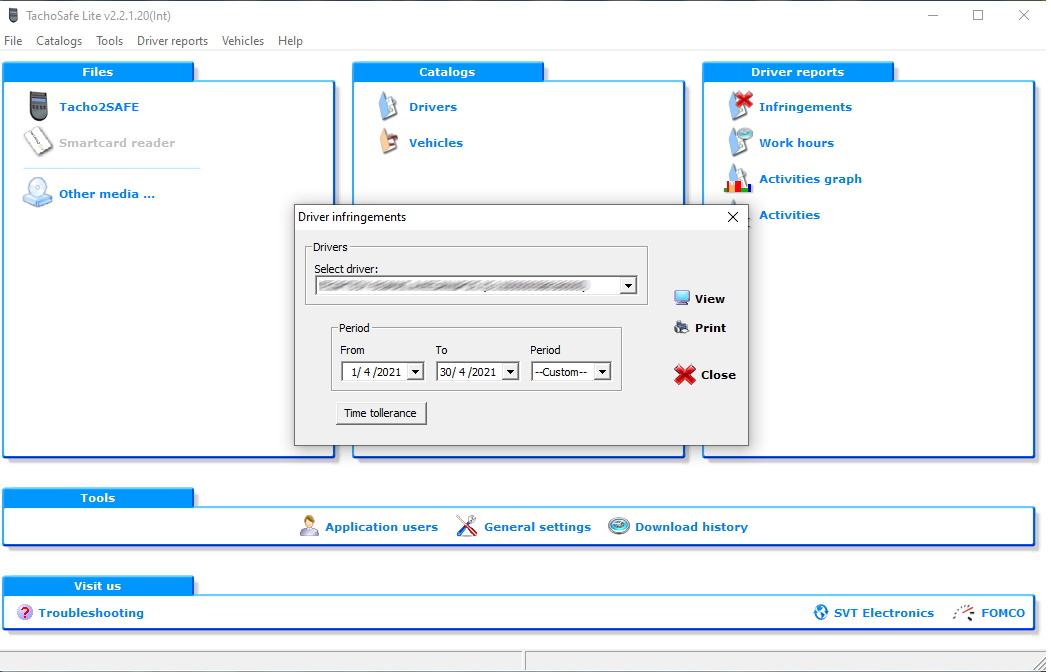Click the Close label in the dialog
This screenshot has height=672, width=1051.
[x=719, y=375]
